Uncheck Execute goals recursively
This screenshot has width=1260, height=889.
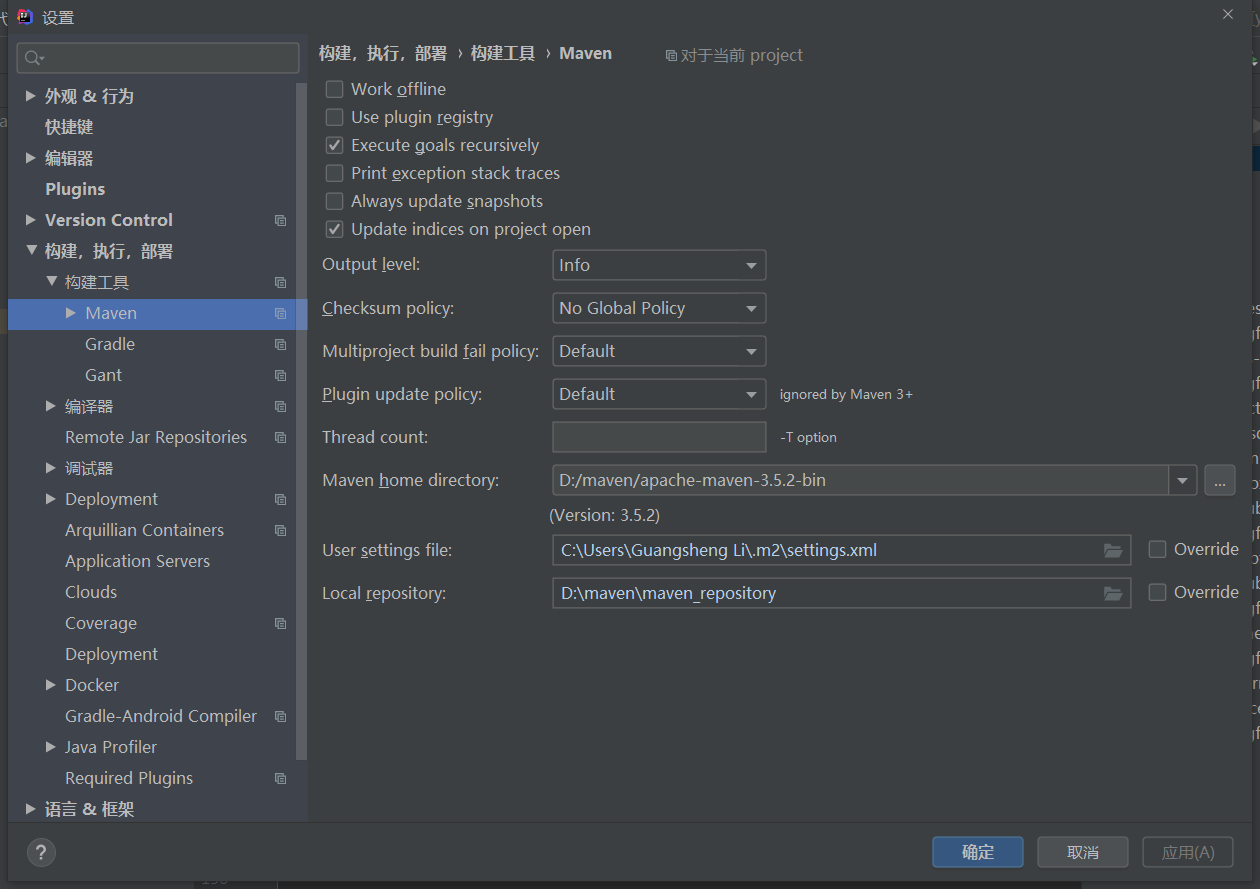pos(334,145)
